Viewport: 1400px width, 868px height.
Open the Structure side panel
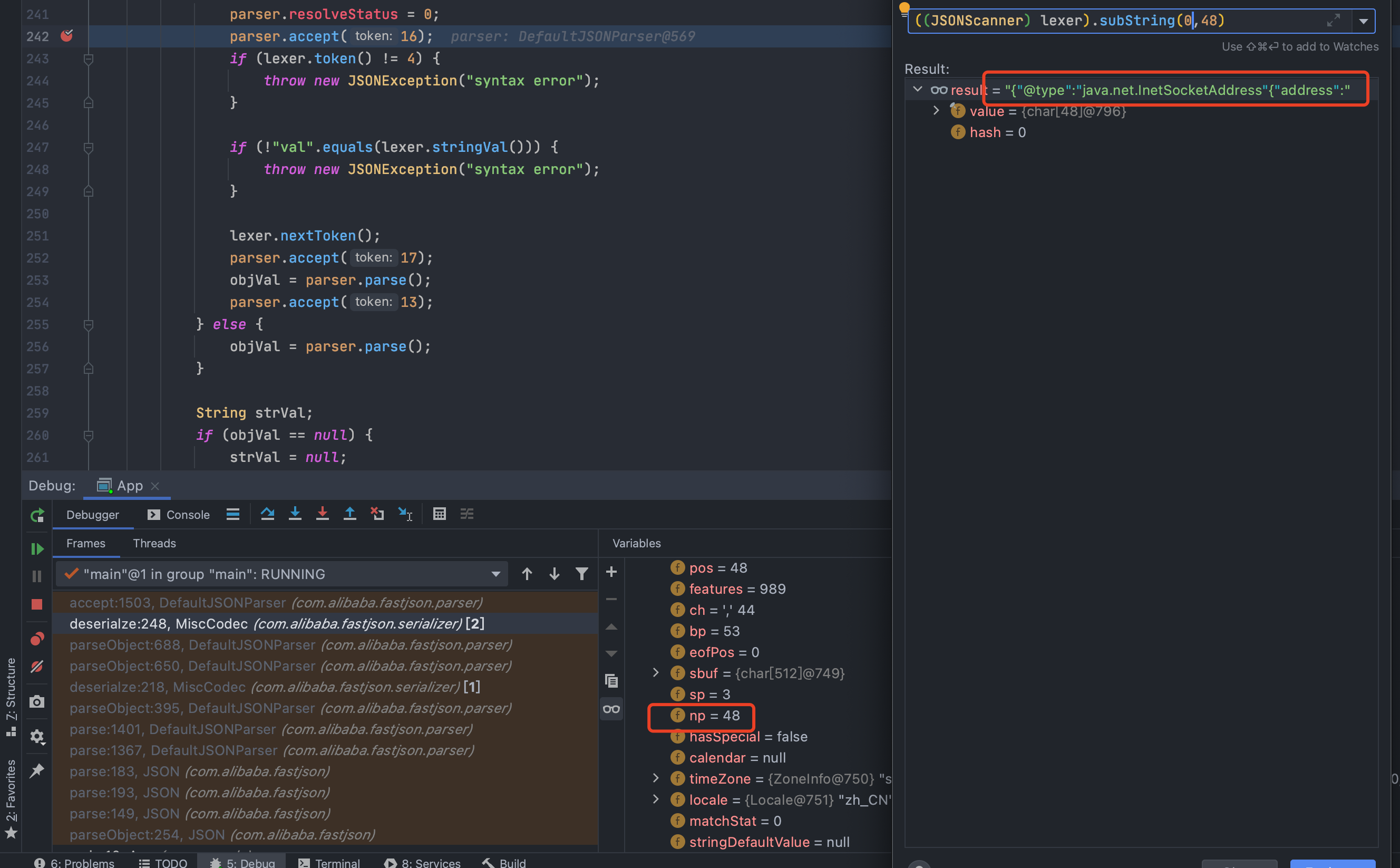click(x=11, y=697)
